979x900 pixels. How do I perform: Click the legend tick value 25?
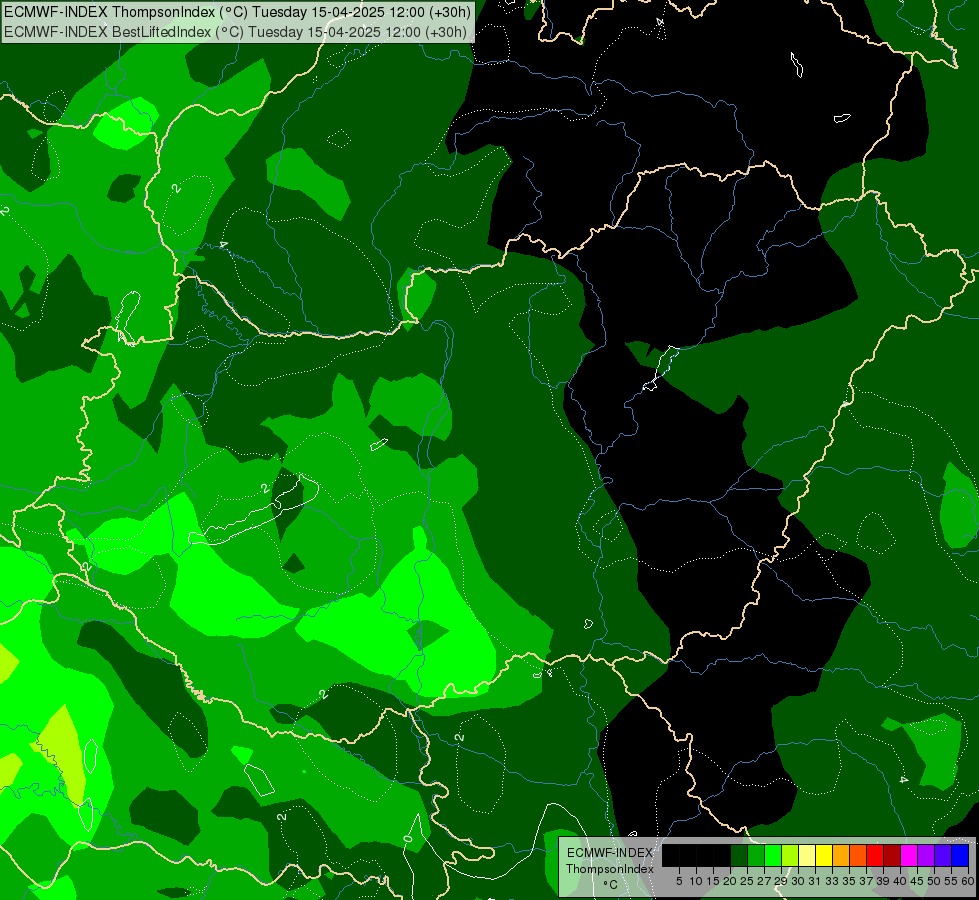[747, 881]
